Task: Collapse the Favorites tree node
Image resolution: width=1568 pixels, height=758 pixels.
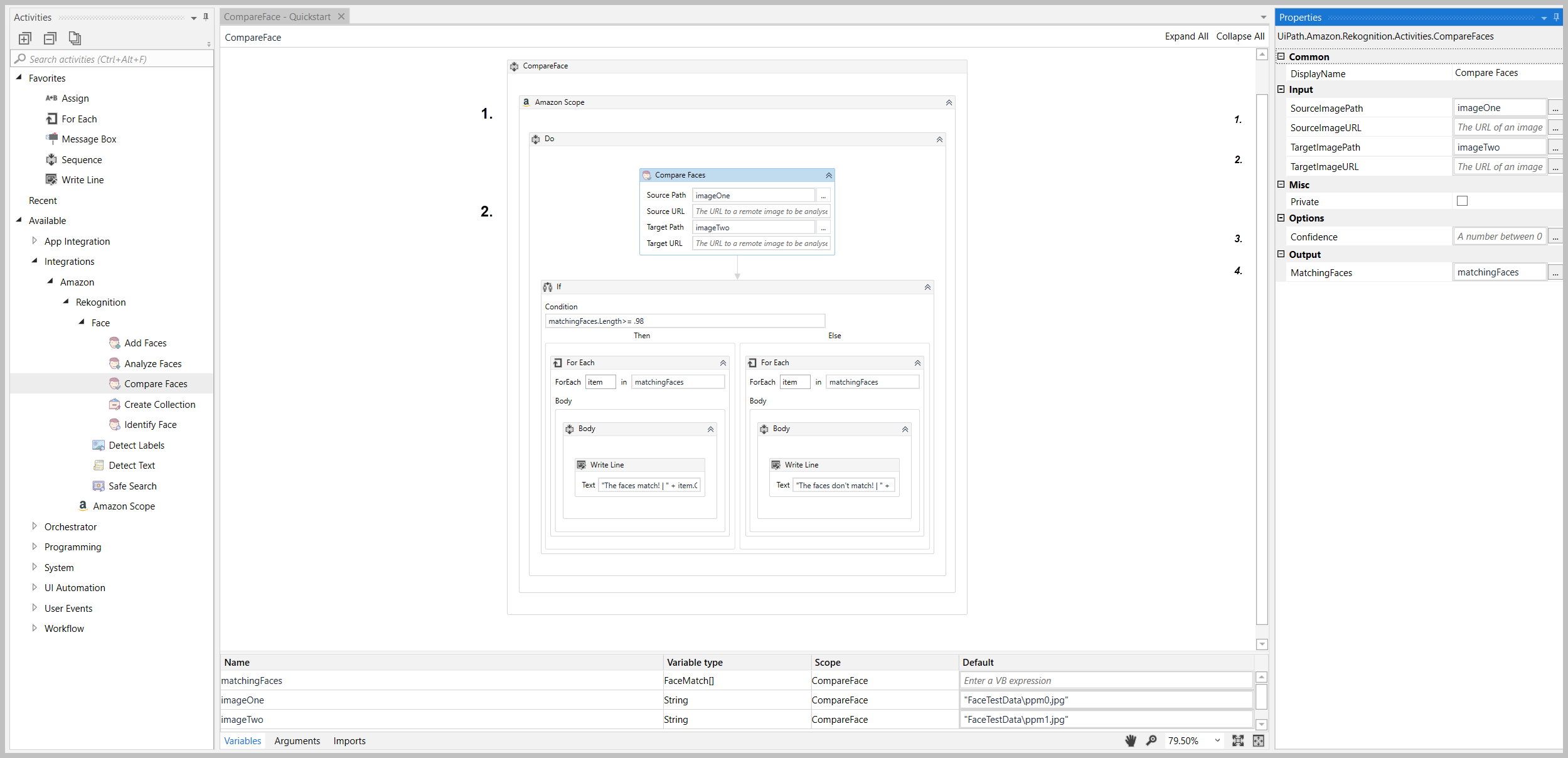Action: click(x=19, y=78)
